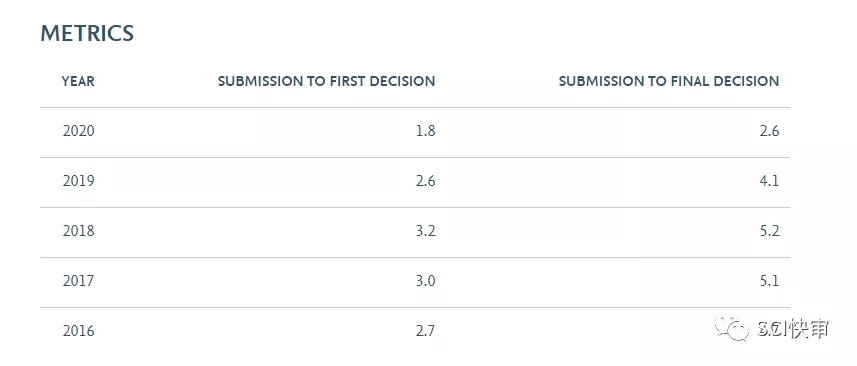Click the 2020 final decision value 2.6
This screenshot has height=366, width=857.
[x=770, y=131]
